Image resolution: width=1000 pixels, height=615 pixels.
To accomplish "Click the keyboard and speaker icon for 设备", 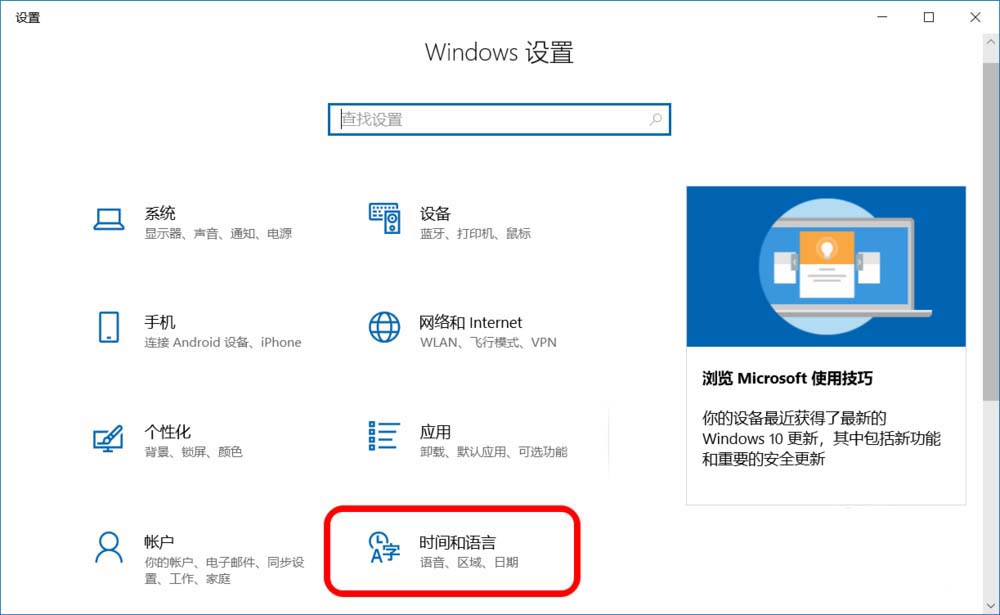I will (384, 219).
